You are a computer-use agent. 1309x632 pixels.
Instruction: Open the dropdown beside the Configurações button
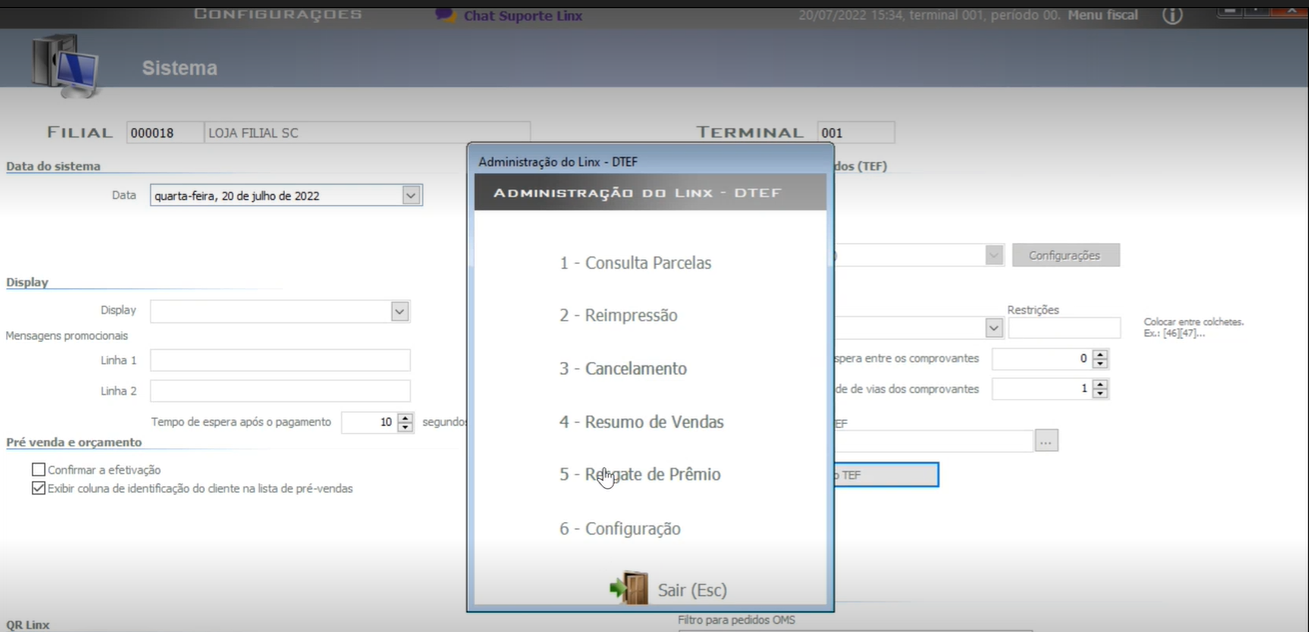click(994, 255)
